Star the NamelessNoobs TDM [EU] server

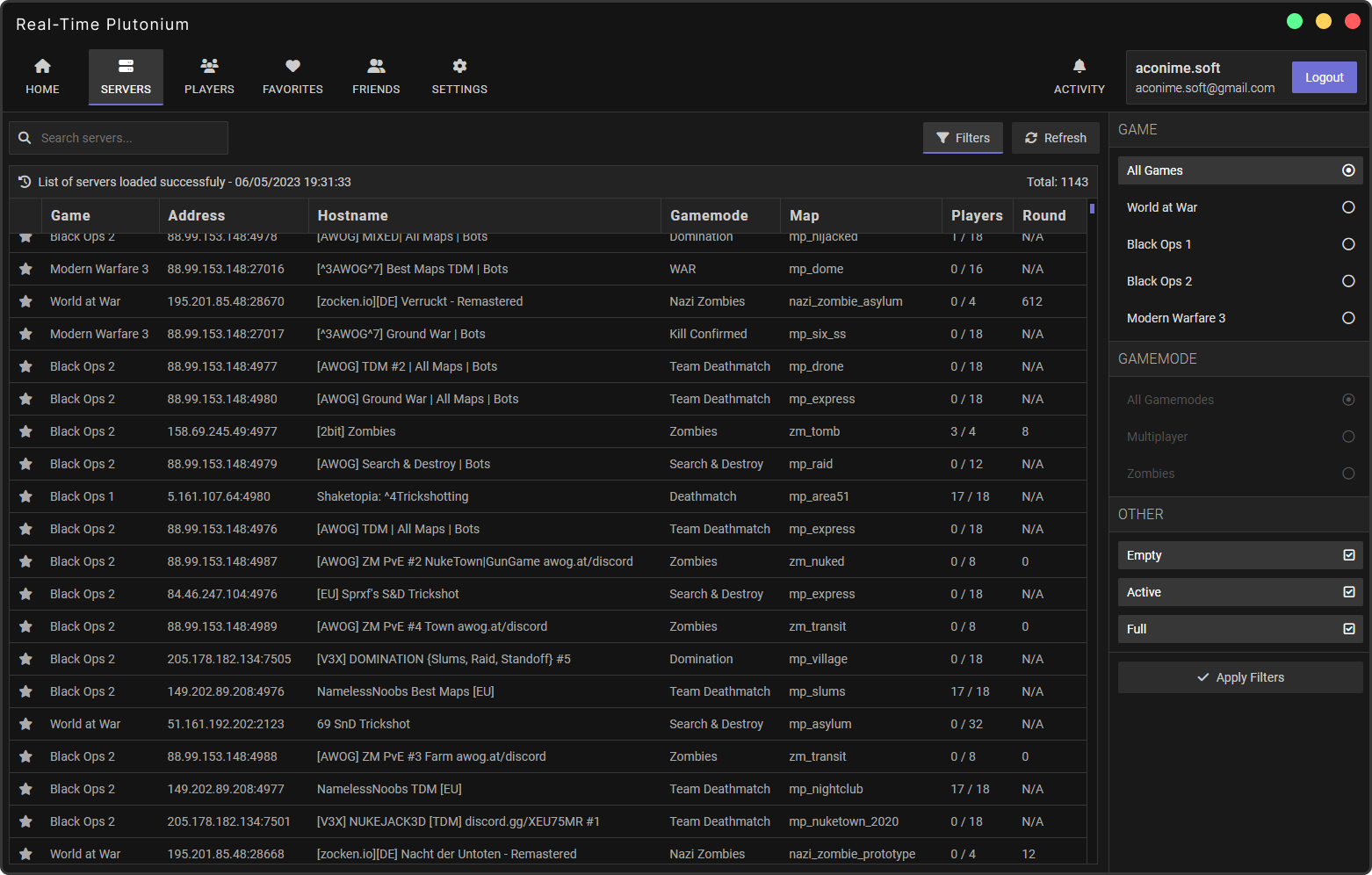point(26,789)
